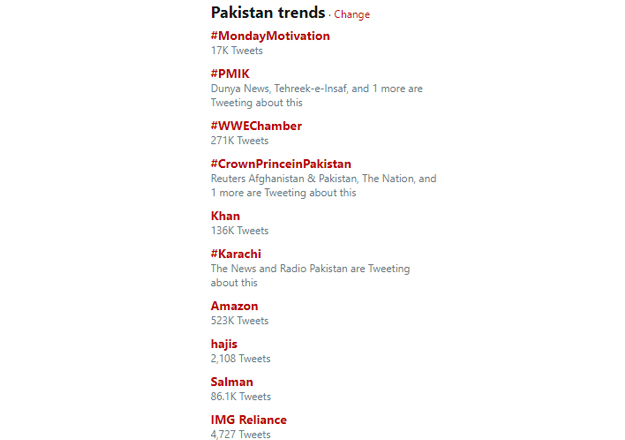This screenshot has width=625, height=440.
Task: Select the Amazon trending topic
Action: point(234,306)
